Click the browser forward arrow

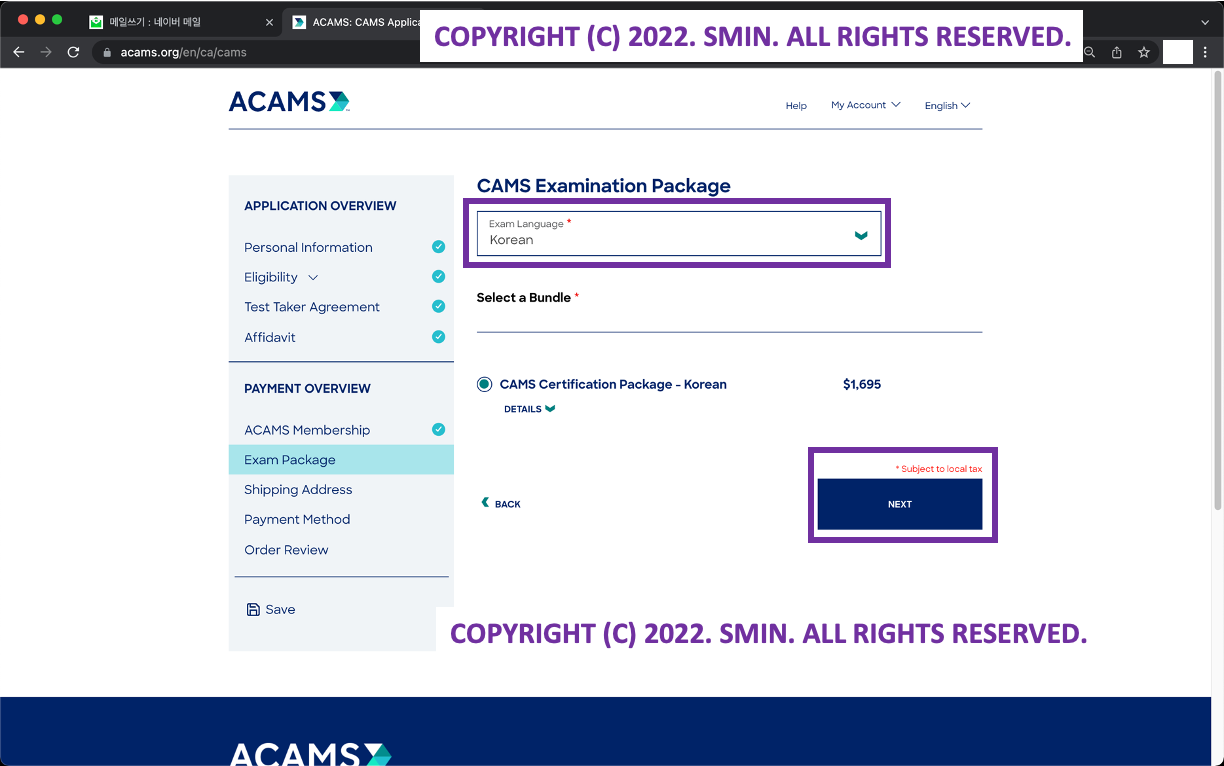(46, 52)
